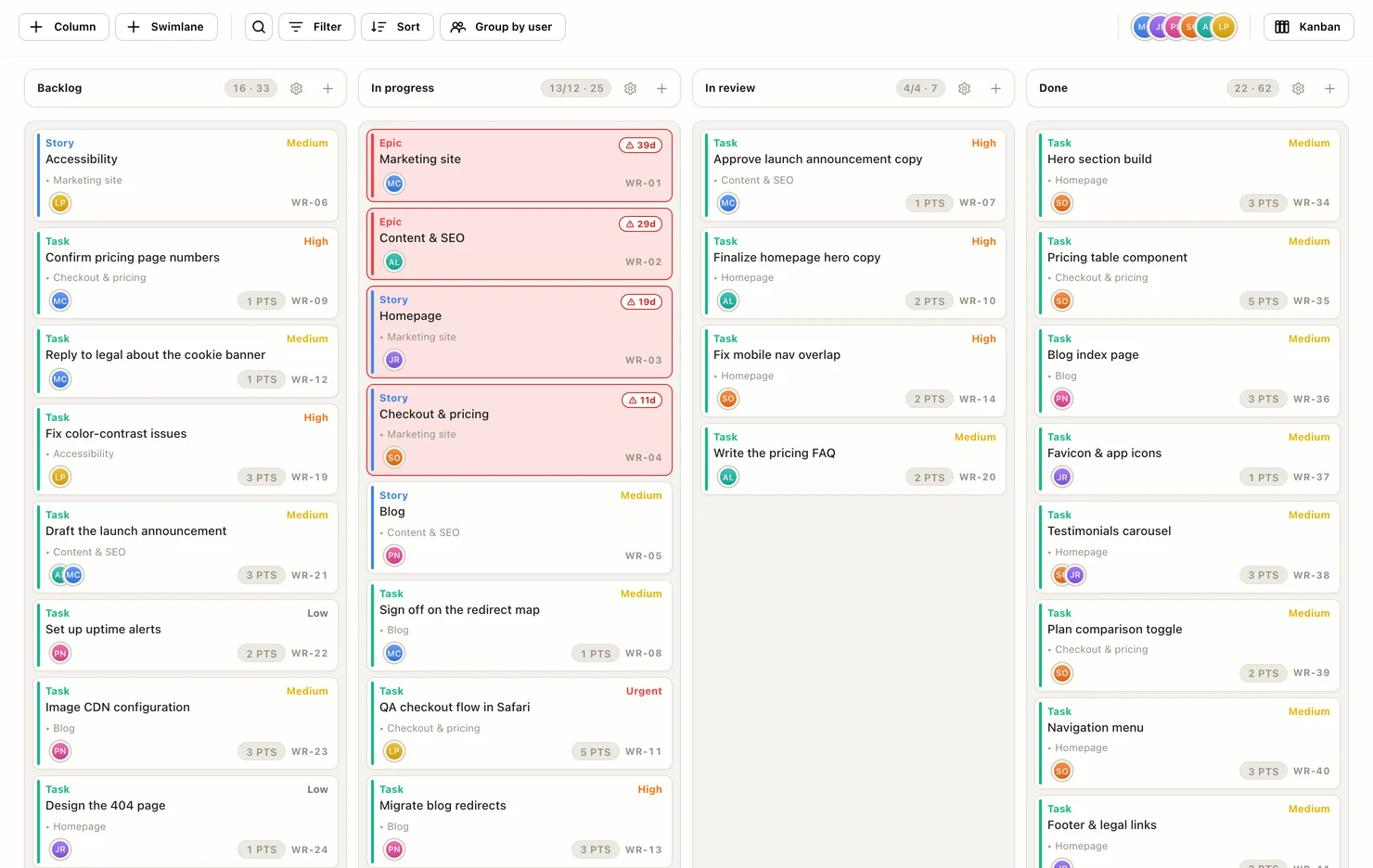Viewport: 1373px width, 868px height.
Task: Open Plan comparison toggle task
Action: (1187, 644)
